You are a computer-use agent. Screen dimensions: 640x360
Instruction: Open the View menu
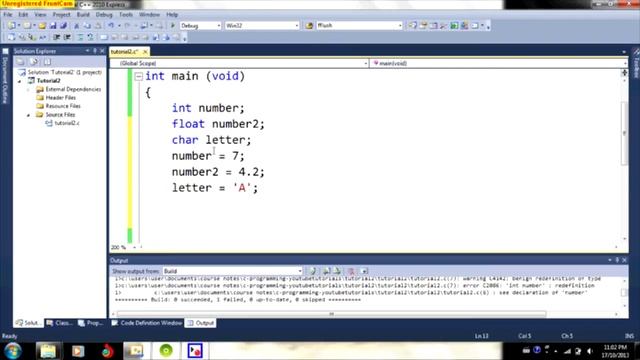point(40,14)
